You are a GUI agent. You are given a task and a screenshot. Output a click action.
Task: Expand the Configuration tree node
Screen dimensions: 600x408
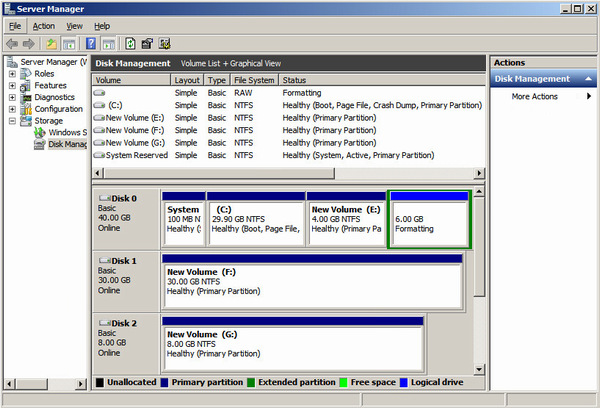[x=12, y=109]
